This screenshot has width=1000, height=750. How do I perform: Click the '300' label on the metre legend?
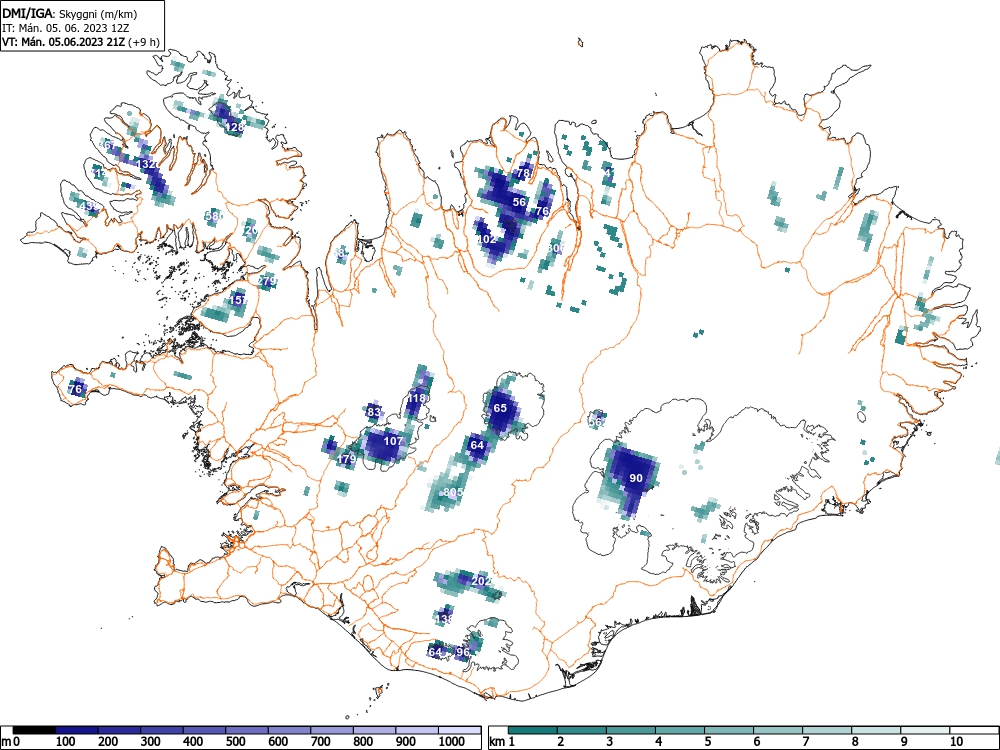[151, 742]
